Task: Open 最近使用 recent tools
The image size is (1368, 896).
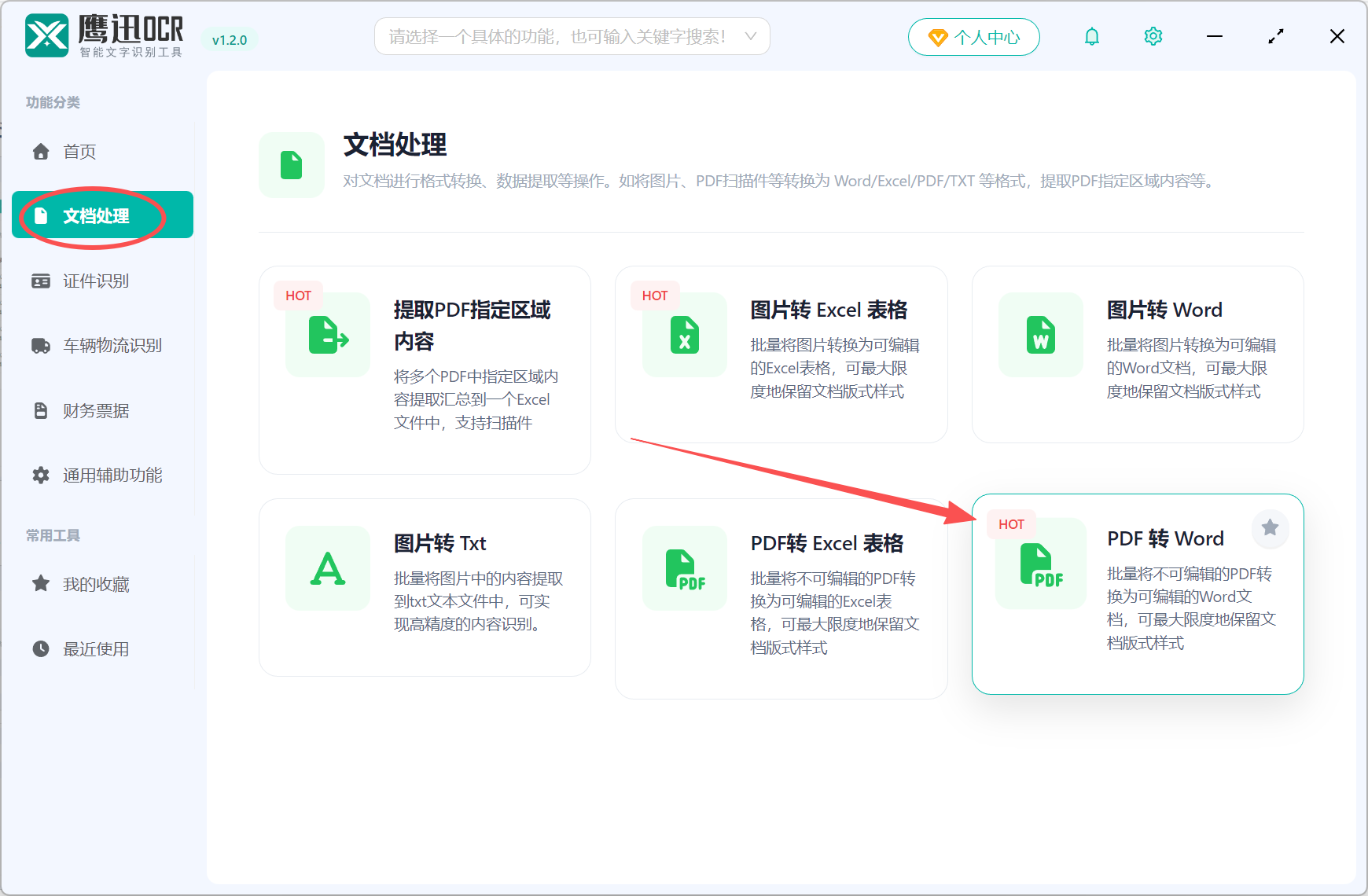Action: [96, 648]
